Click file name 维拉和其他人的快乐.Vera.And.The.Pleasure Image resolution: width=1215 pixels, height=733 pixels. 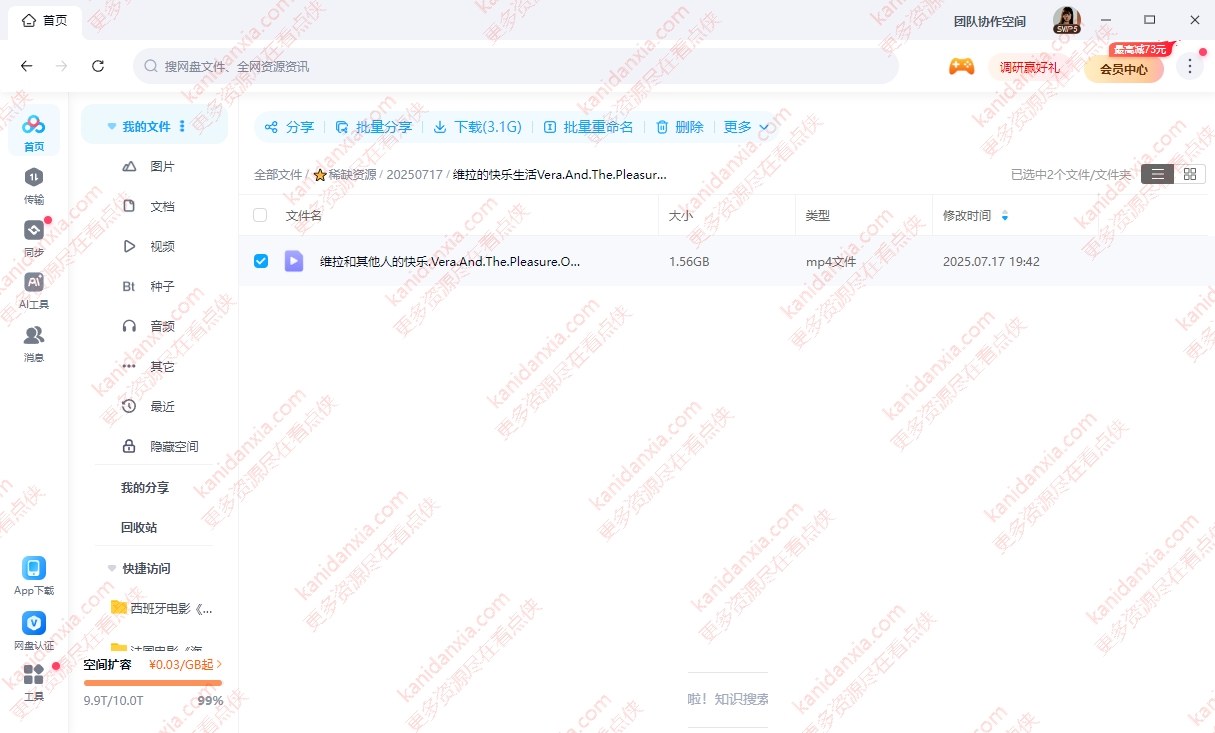coord(450,261)
